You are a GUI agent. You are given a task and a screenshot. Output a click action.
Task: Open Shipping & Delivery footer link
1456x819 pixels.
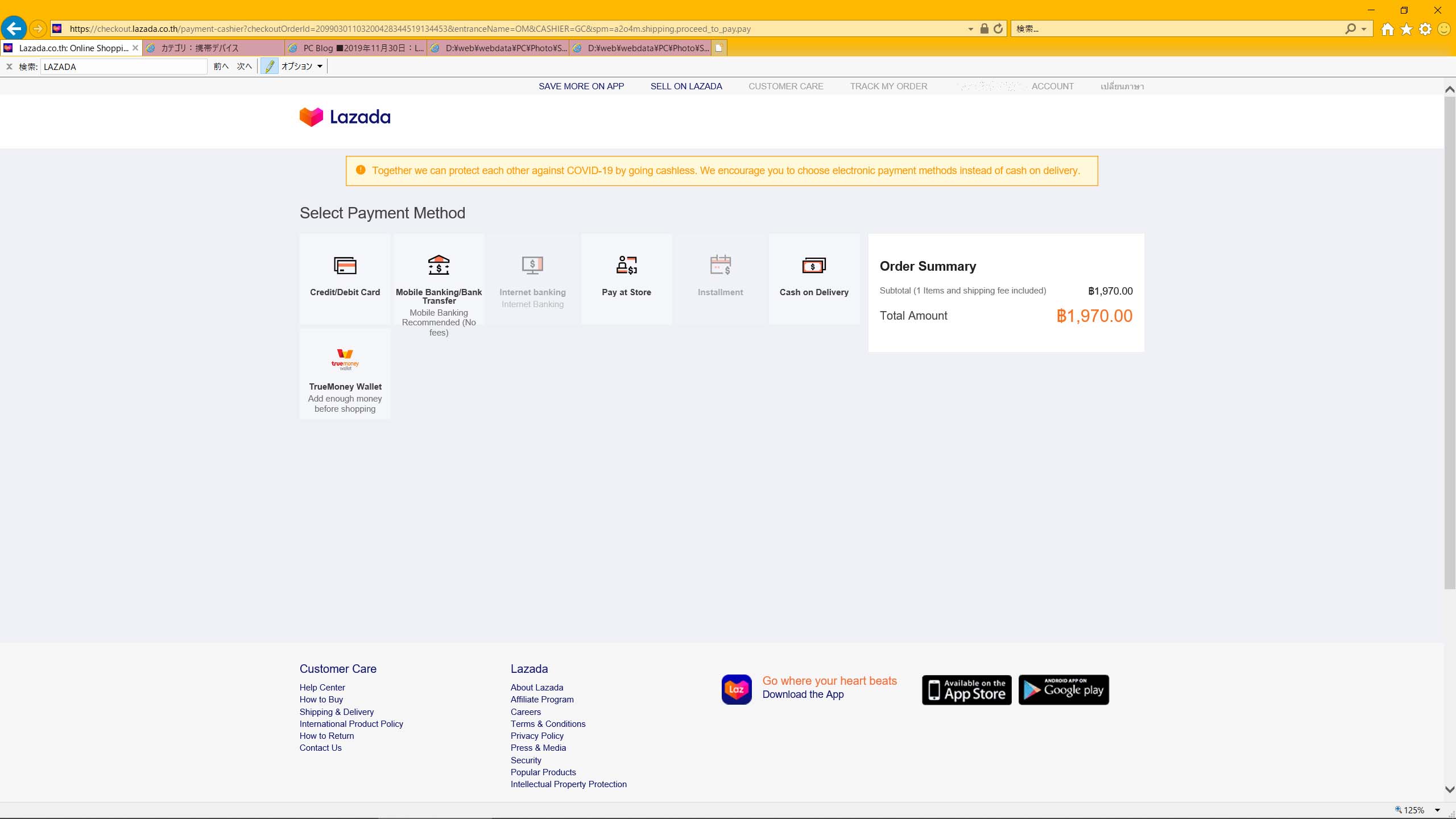(336, 712)
